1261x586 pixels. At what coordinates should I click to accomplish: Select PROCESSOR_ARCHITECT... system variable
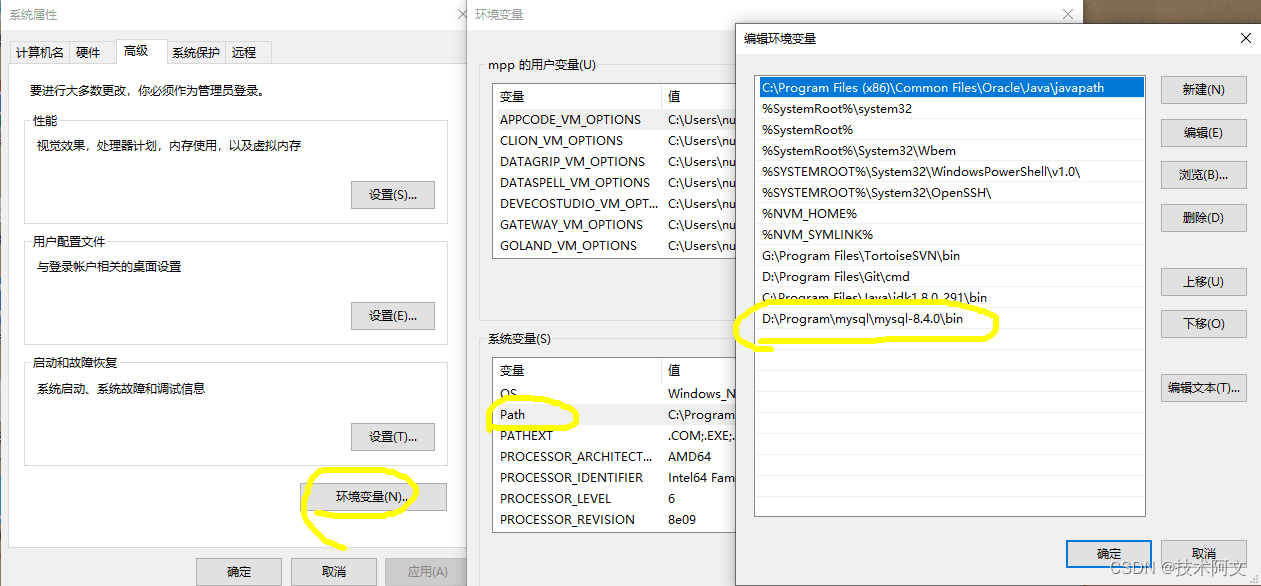coord(614,457)
